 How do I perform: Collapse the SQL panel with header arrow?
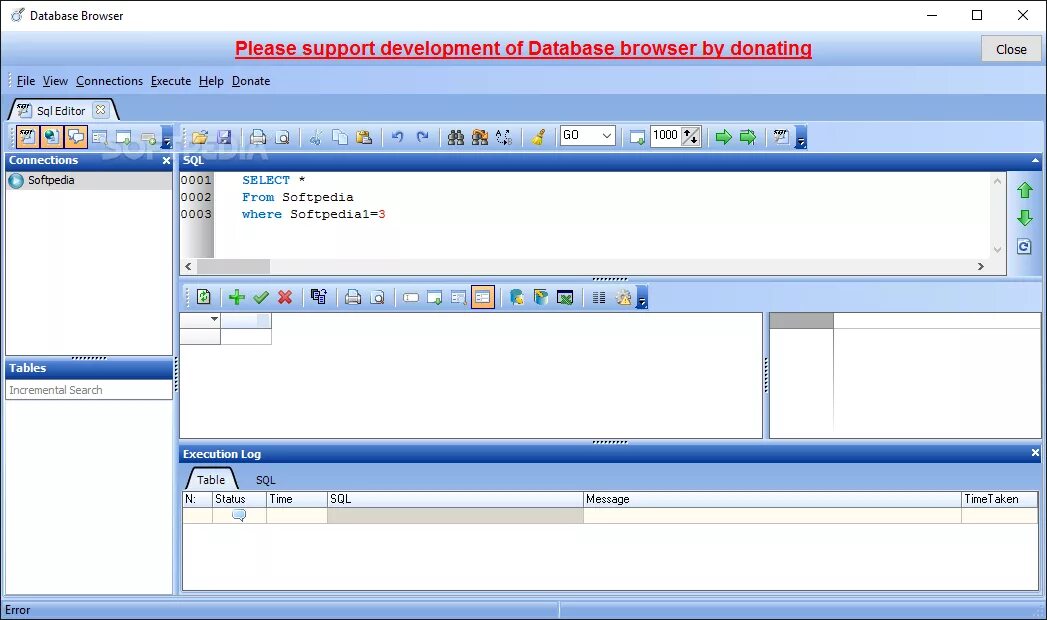pyautogui.click(x=1035, y=160)
